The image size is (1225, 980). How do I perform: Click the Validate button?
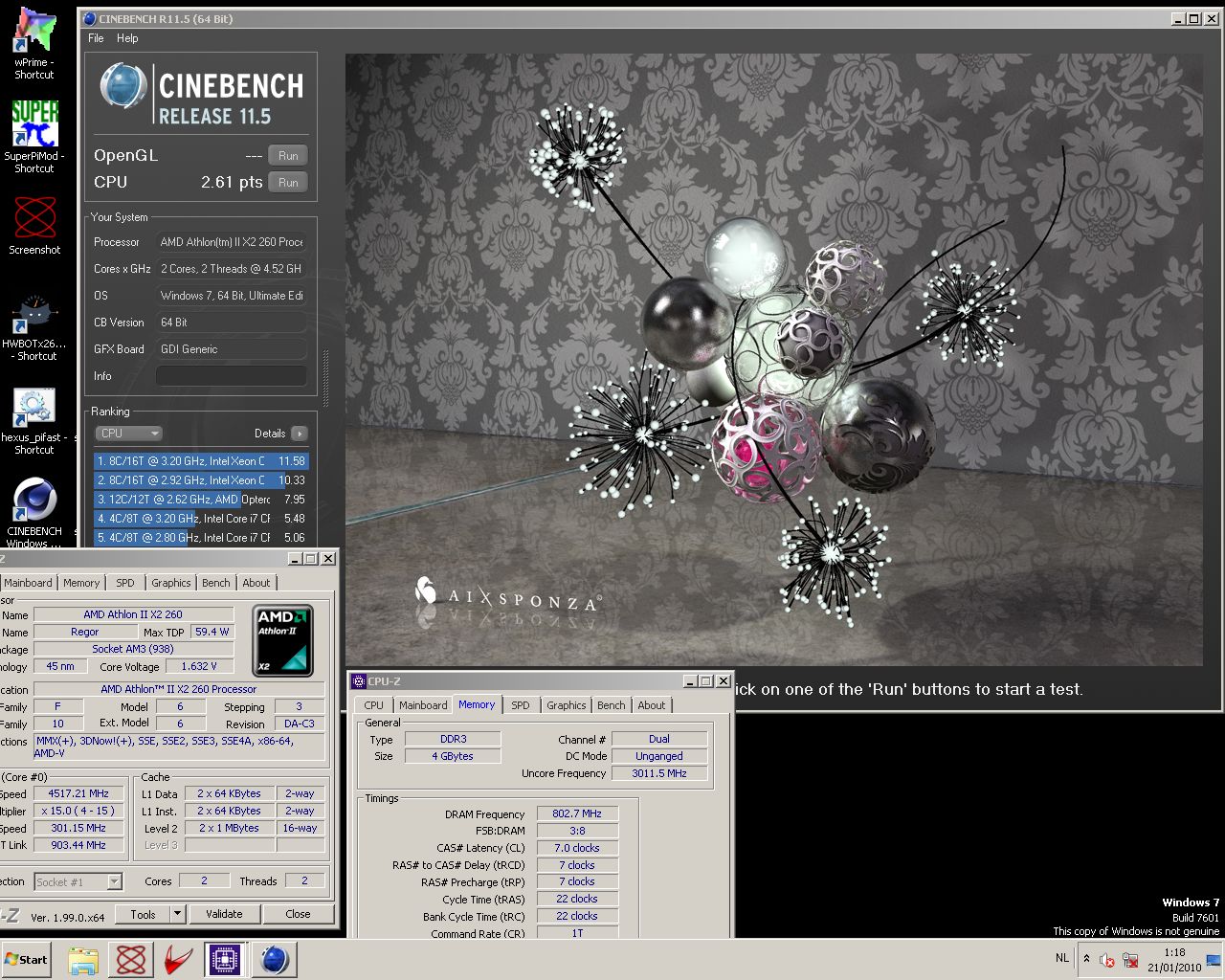click(224, 914)
